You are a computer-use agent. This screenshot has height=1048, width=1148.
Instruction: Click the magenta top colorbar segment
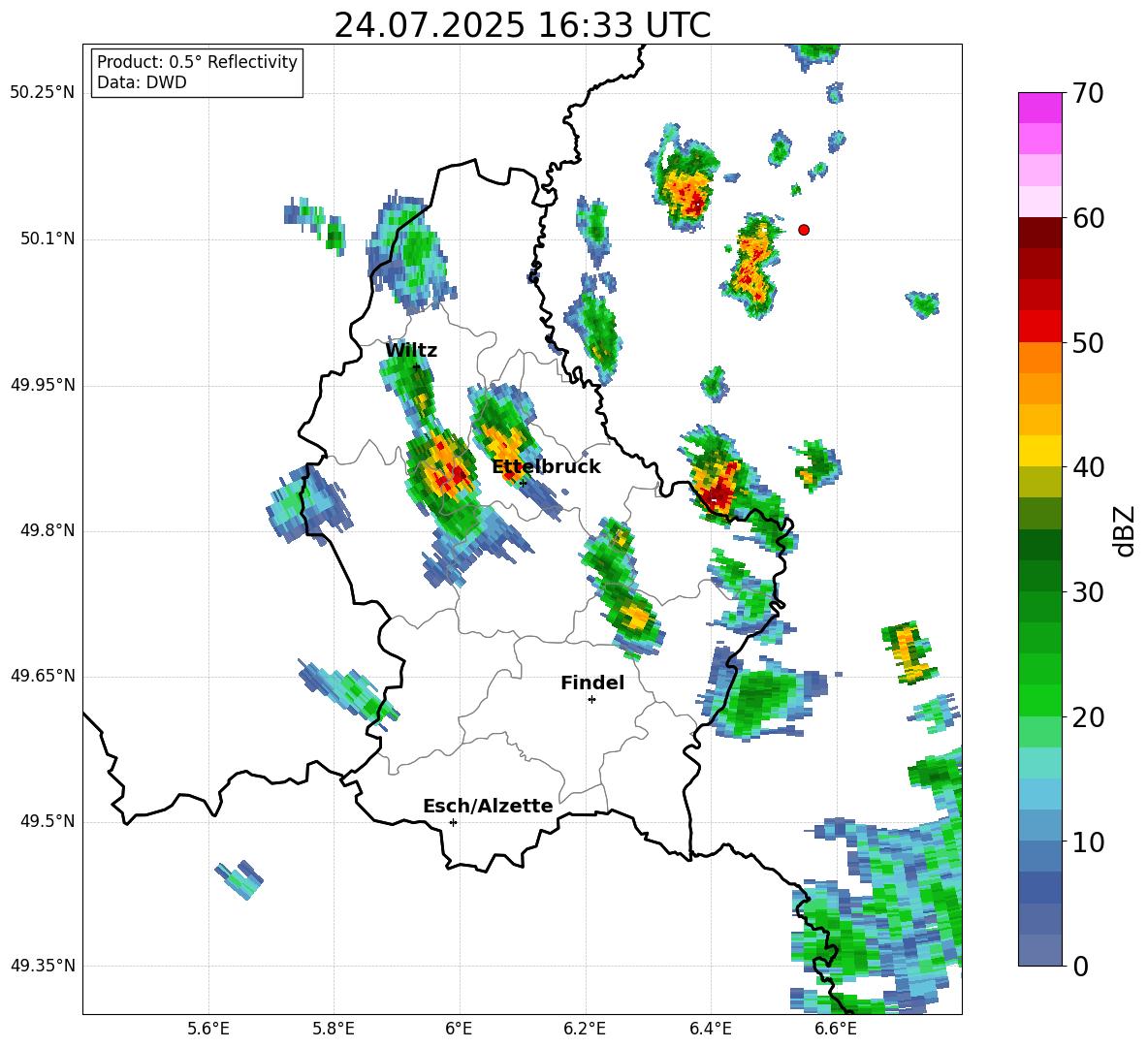pos(1039,108)
